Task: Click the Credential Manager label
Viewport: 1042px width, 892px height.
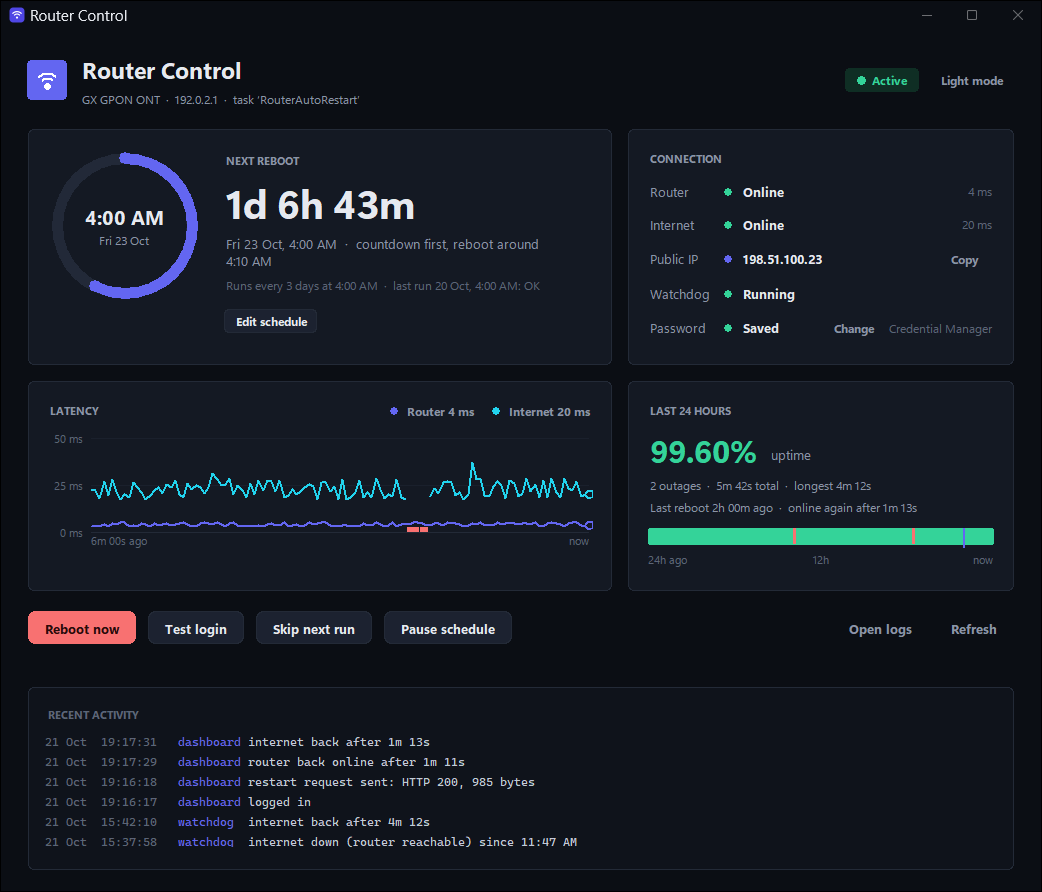Action: pos(940,329)
